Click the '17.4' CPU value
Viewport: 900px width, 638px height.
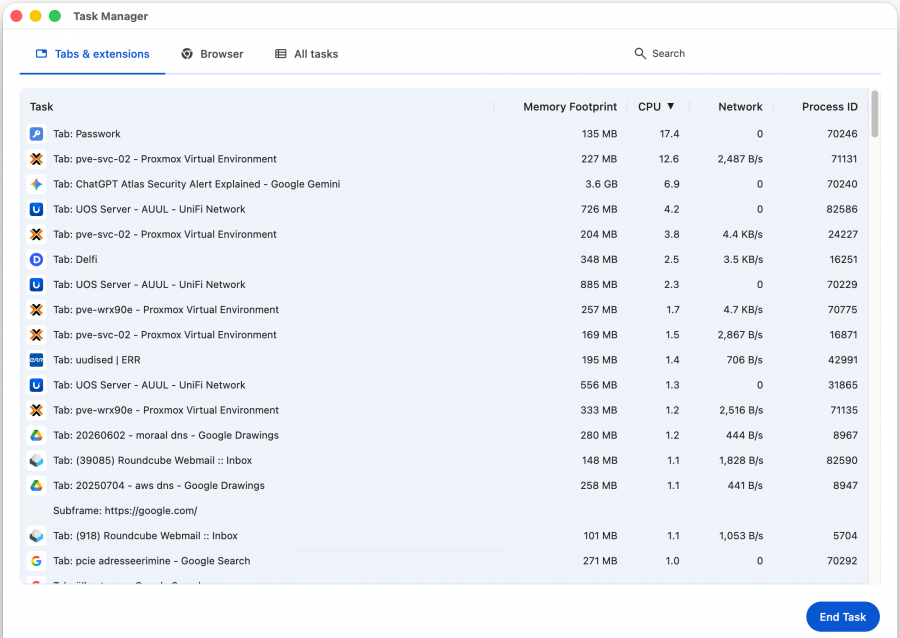click(669, 134)
